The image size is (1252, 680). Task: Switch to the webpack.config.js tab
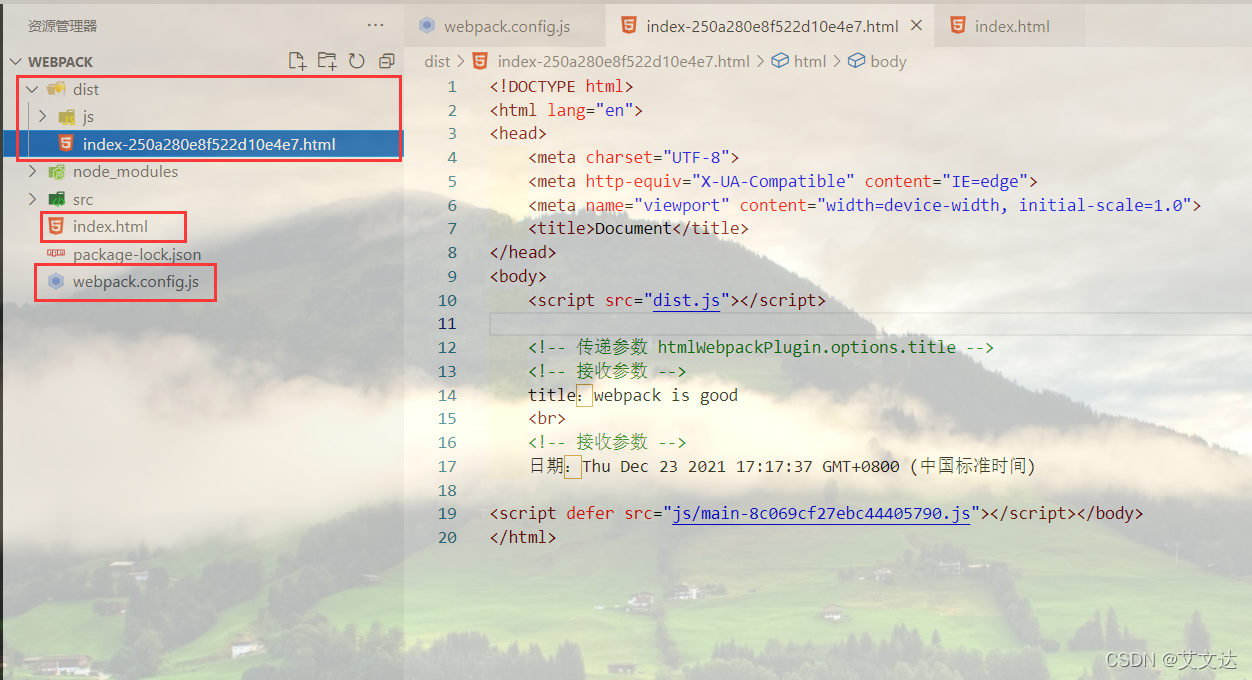(x=505, y=26)
